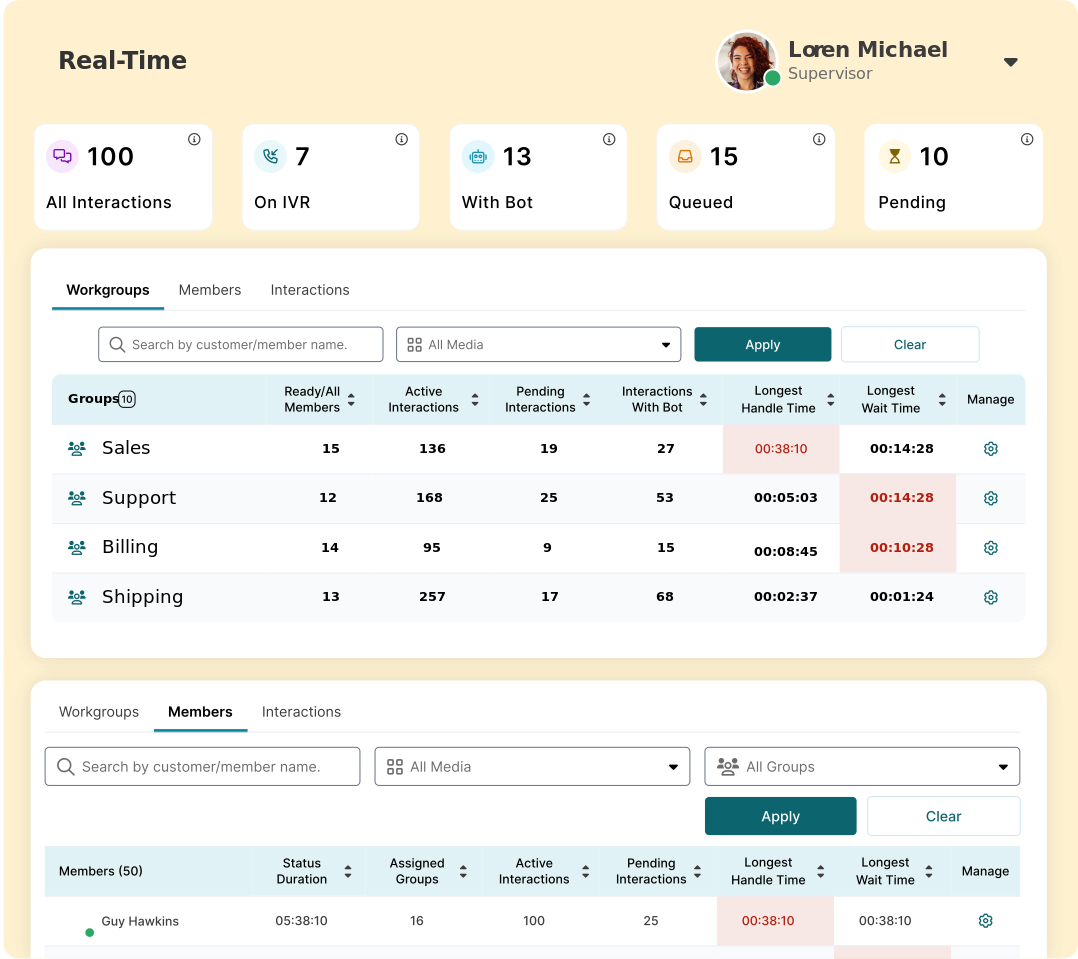
Task: Open the info tooltip on All Interactions card
Action: click(194, 139)
